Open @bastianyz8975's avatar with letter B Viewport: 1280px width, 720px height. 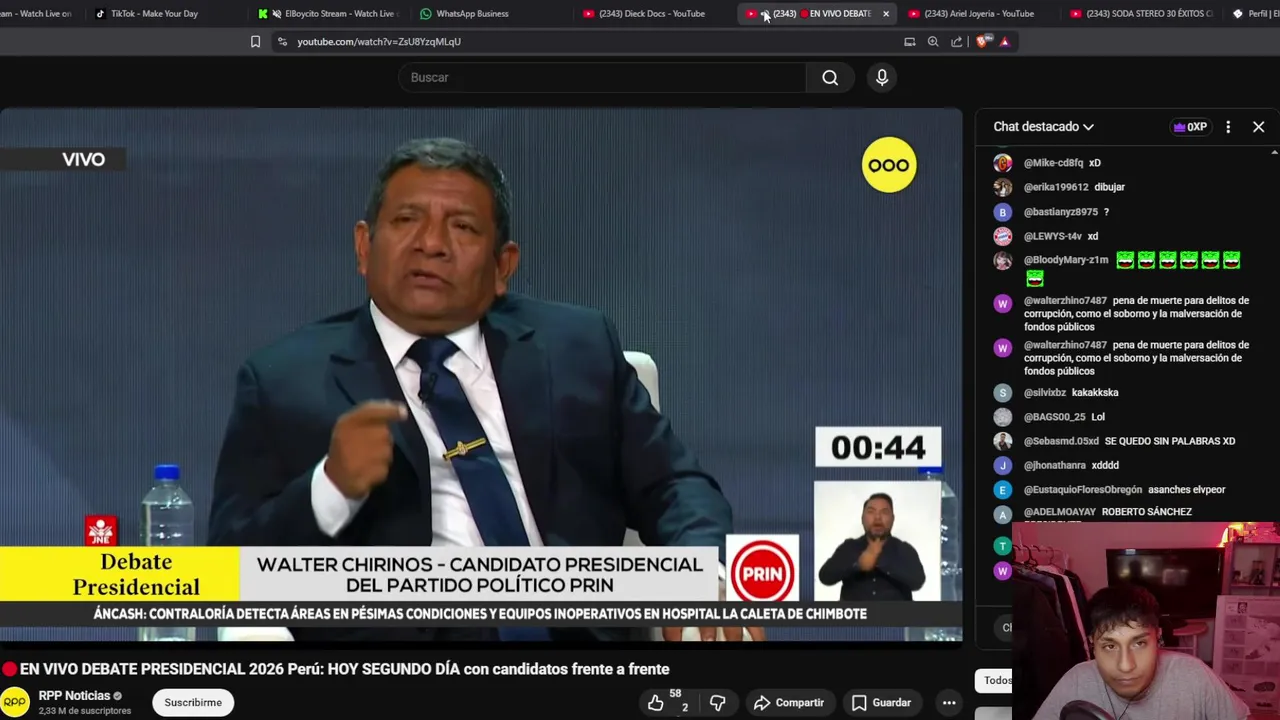(x=1002, y=212)
